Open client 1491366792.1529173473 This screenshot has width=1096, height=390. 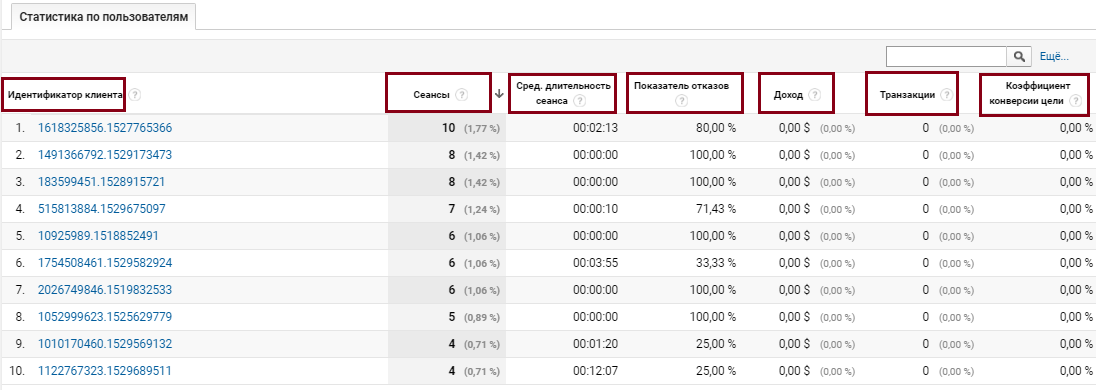[105, 154]
